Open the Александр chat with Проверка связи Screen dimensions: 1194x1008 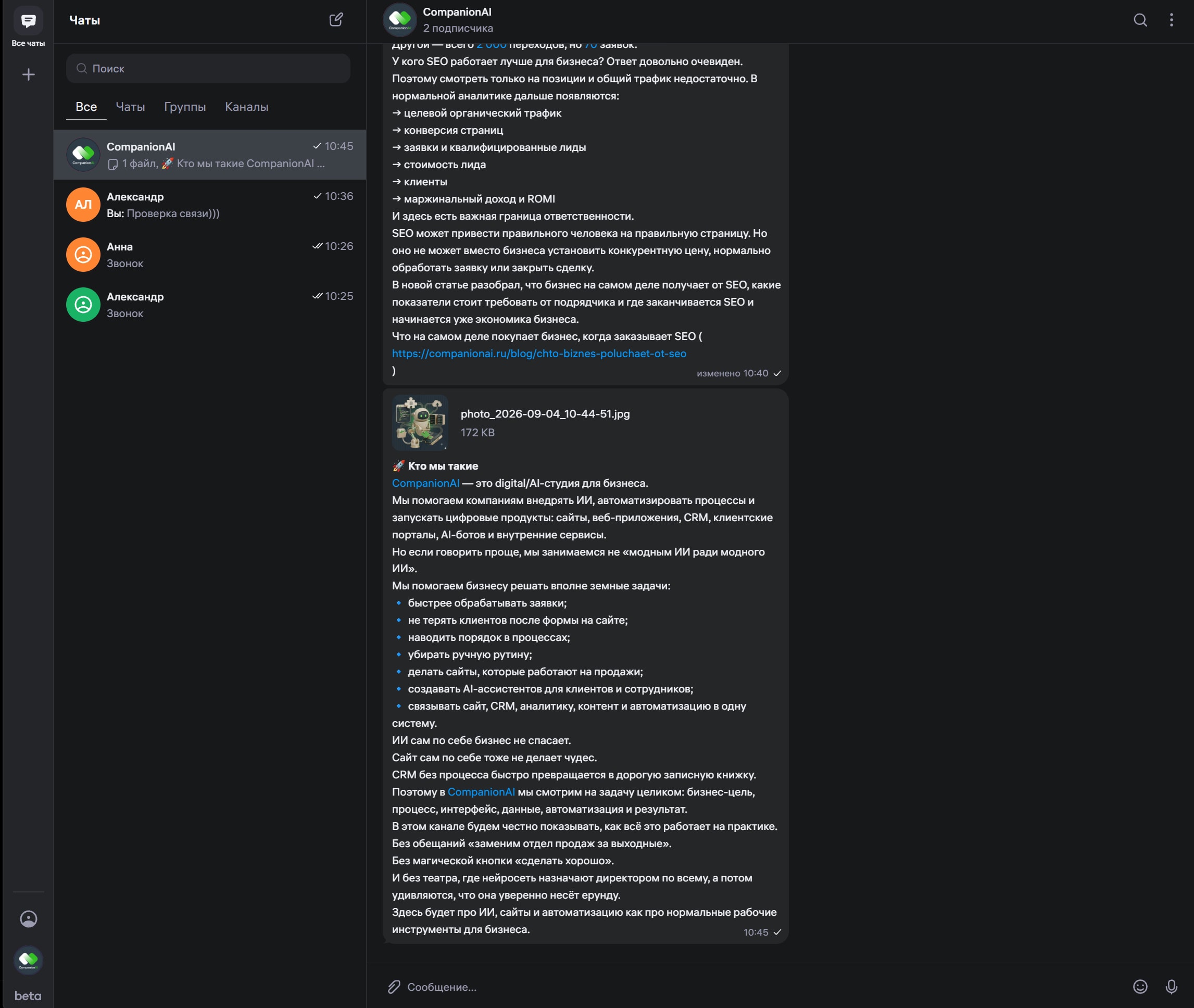pyautogui.click(x=210, y=205)
